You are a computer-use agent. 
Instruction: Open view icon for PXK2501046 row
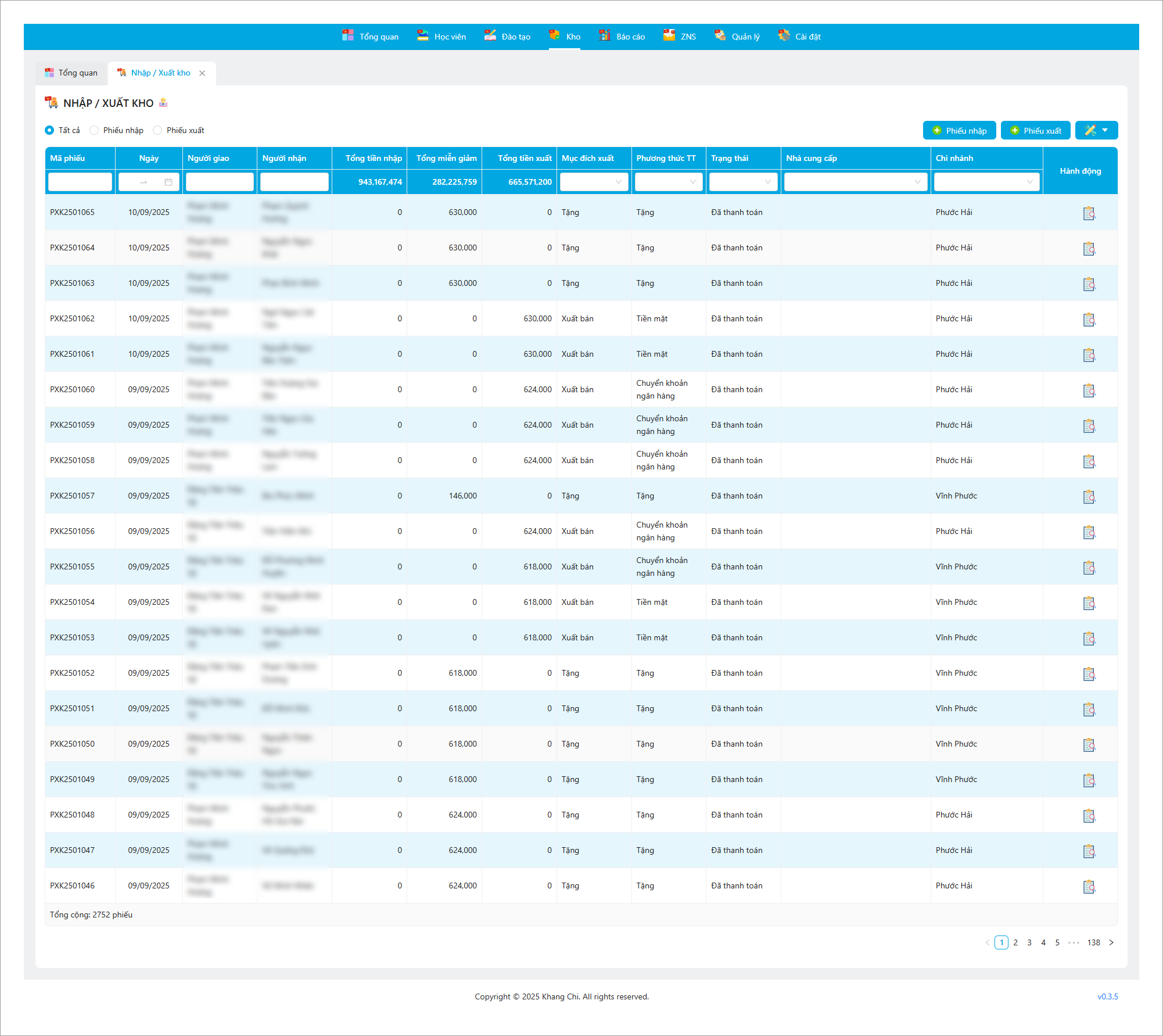coord(1089,887)
